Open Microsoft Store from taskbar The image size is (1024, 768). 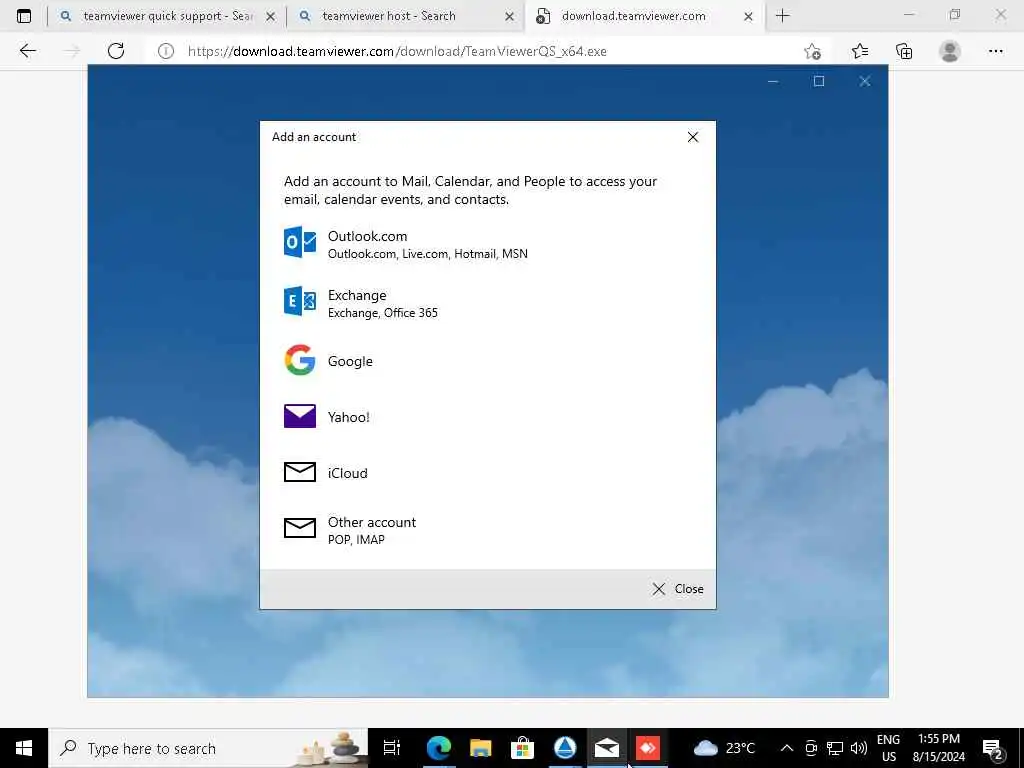pos(522,748)
